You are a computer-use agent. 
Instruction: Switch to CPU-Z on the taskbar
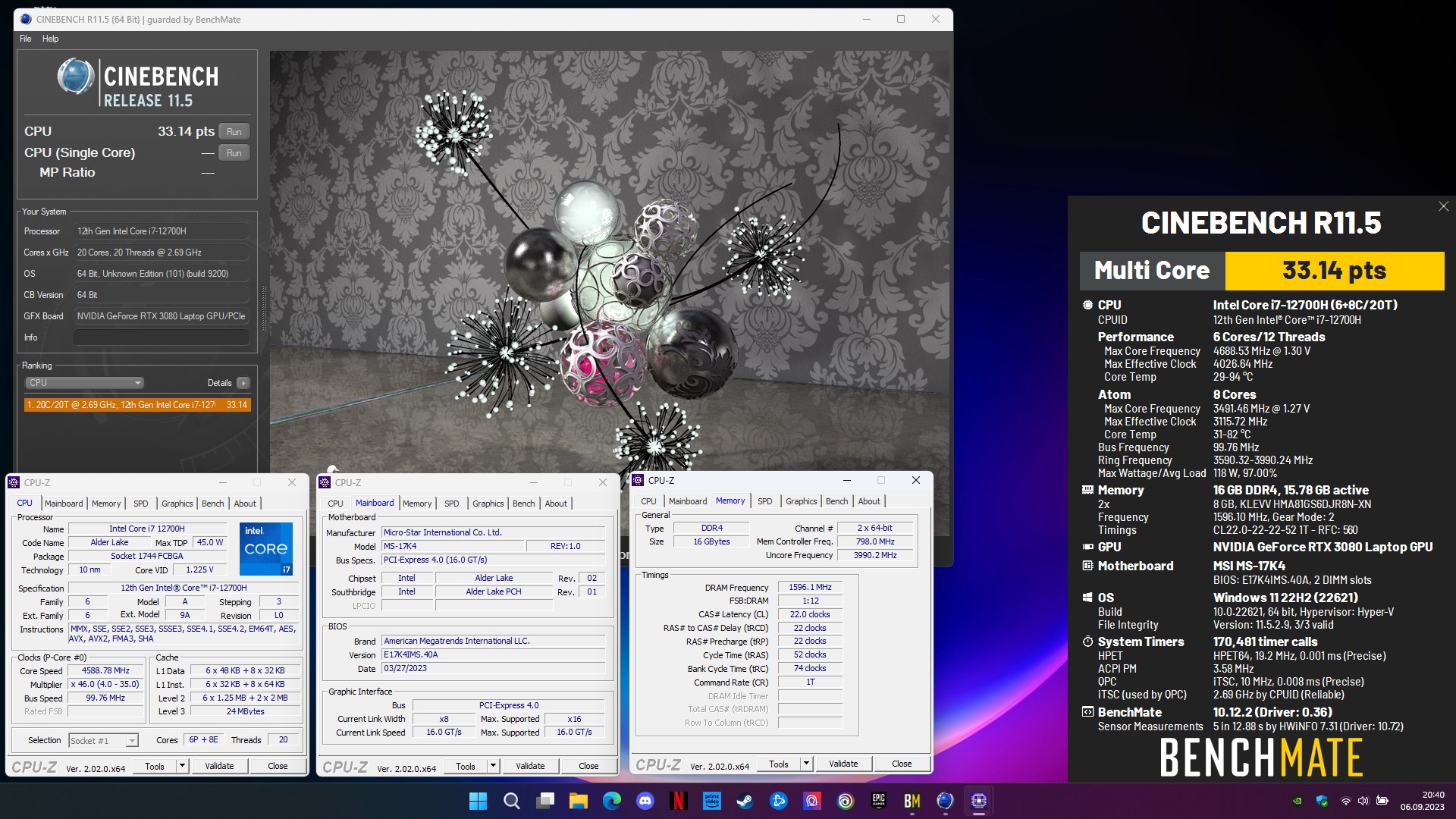(x=979, y=801)
